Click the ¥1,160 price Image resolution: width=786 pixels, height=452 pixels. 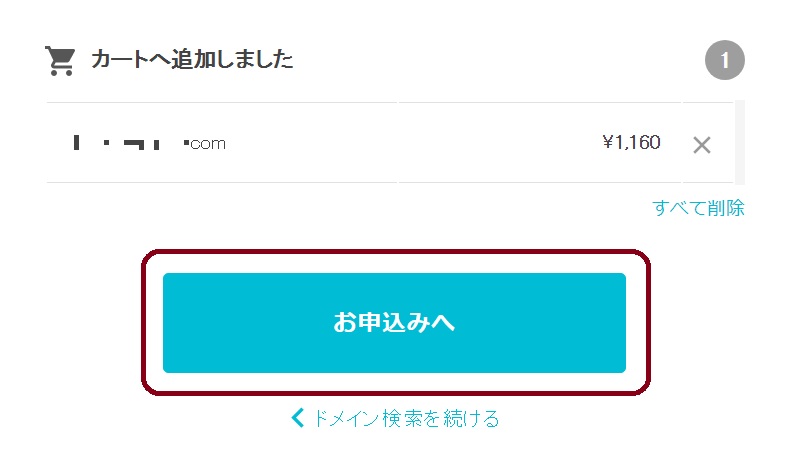pos(632,142)
